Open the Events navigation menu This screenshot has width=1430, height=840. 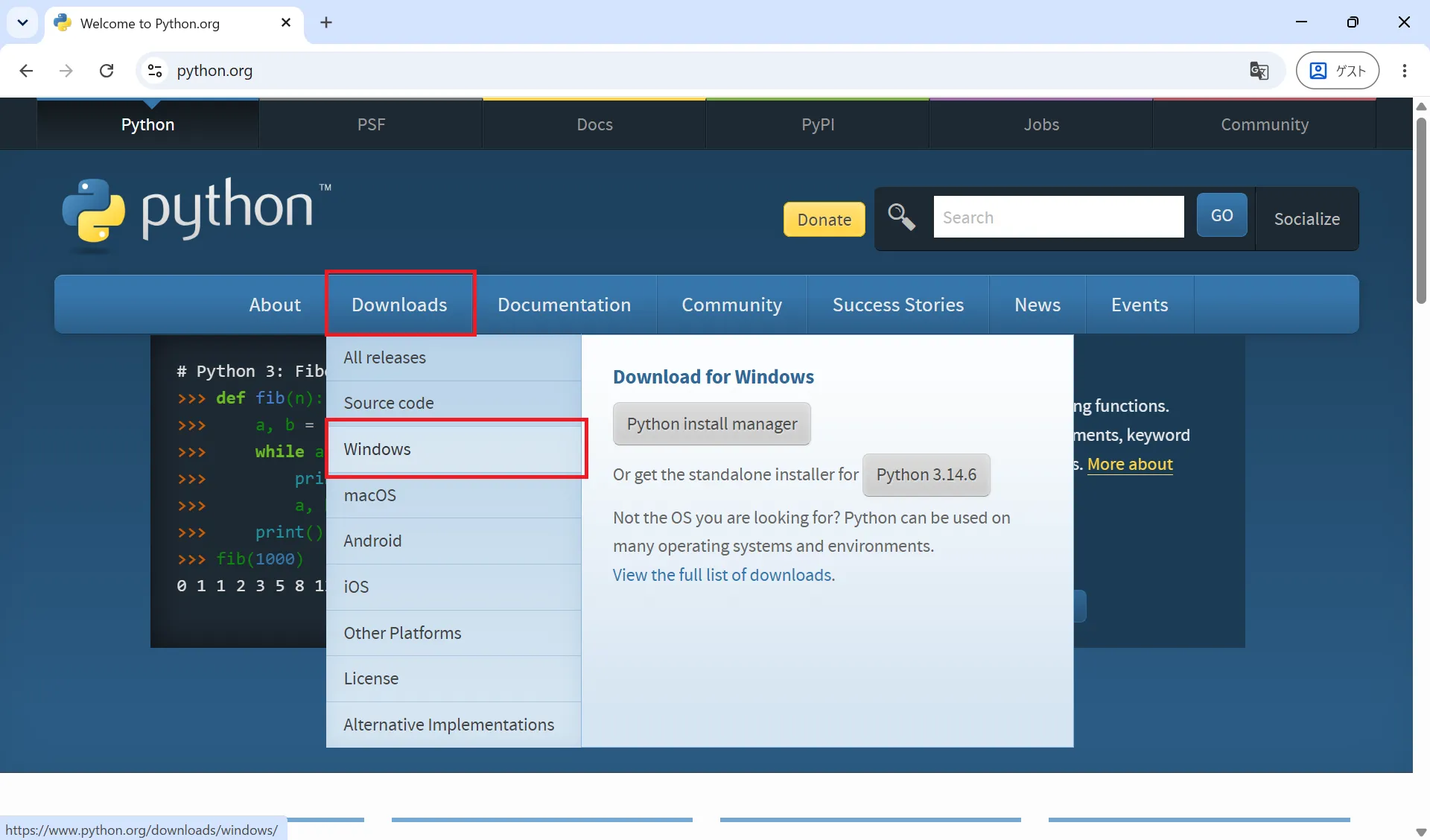(1140, 305)
